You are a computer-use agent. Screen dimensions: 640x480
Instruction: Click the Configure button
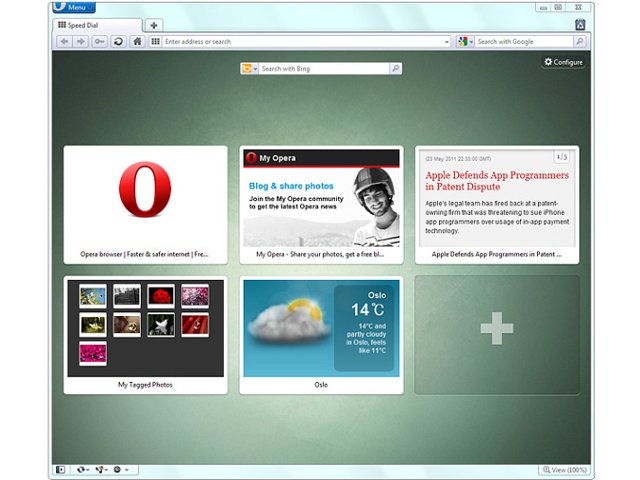[x=563, y=62]
